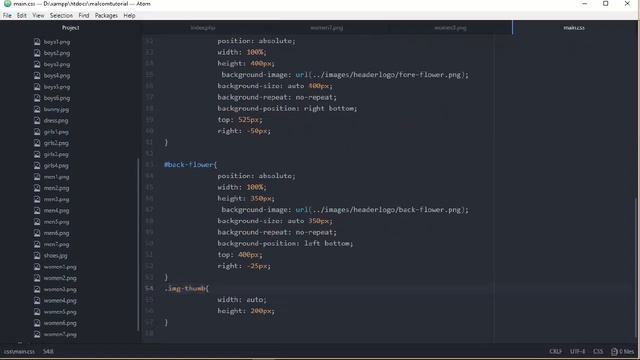640x360 pixels.
Task: Click the image file icon beside boys1.png
Action: tap(37, 42)
